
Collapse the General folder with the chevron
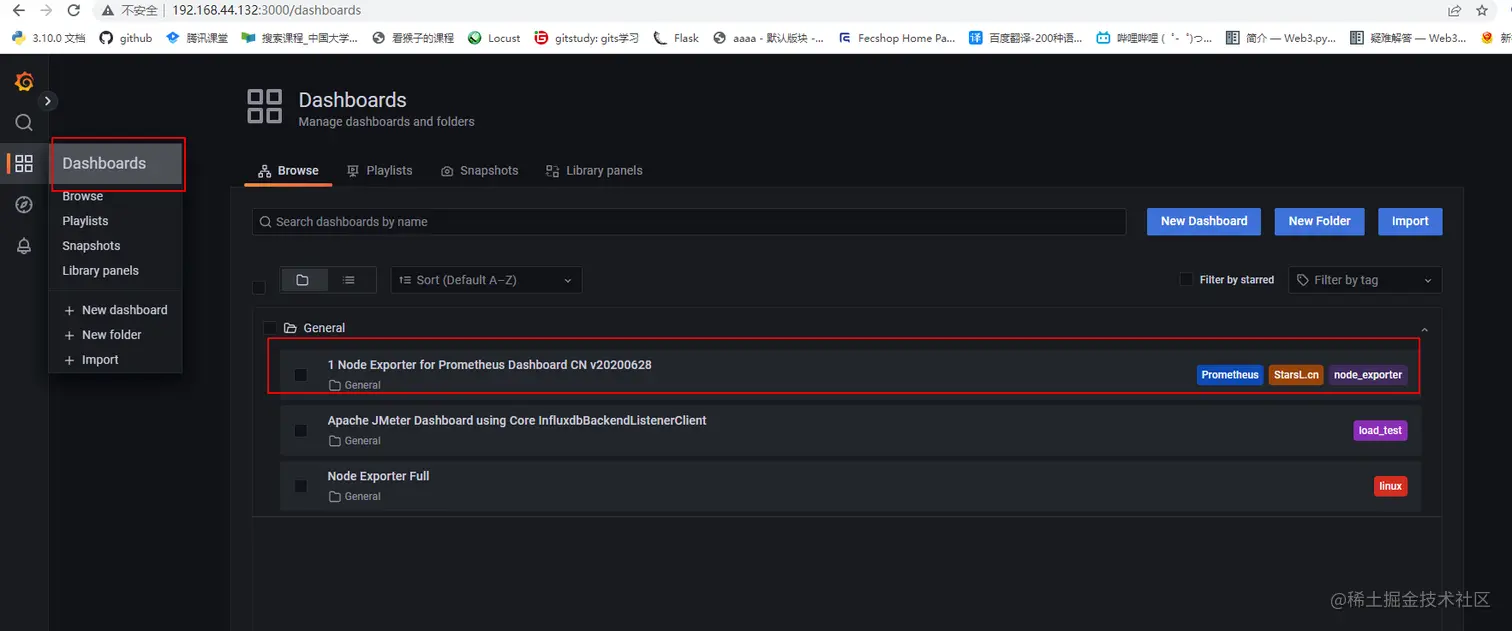point(1424,329)
